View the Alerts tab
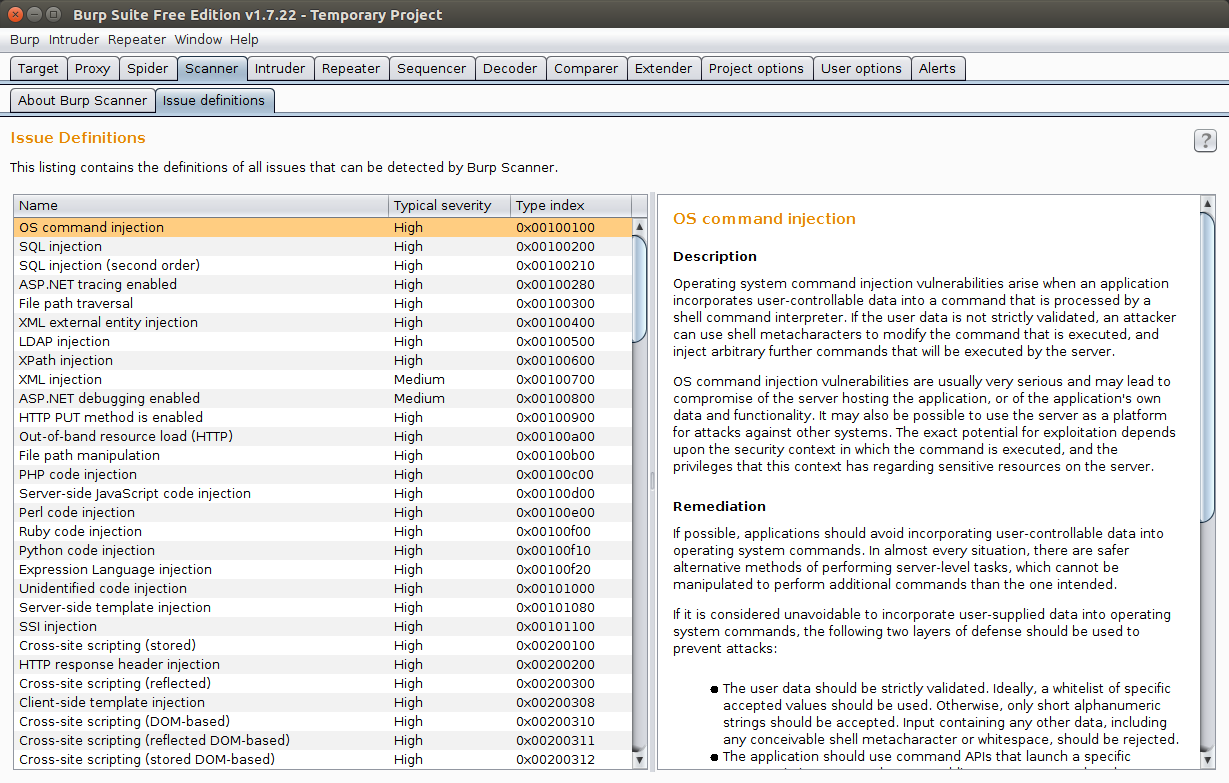The image size is (1229, 783). [938, 68]
